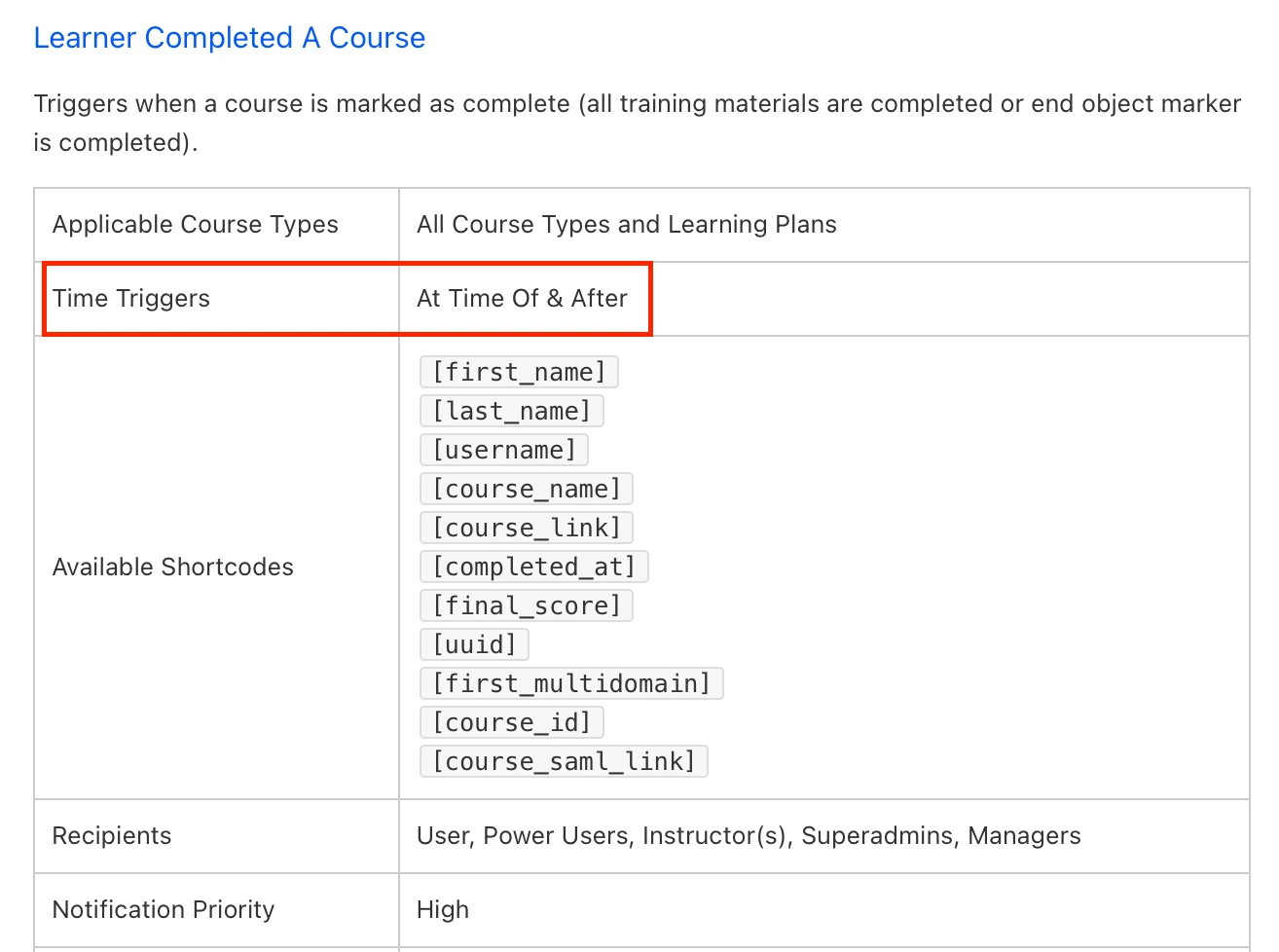
Task: Open the Learner Completed A Course link
Action: (x=229, y=38)
